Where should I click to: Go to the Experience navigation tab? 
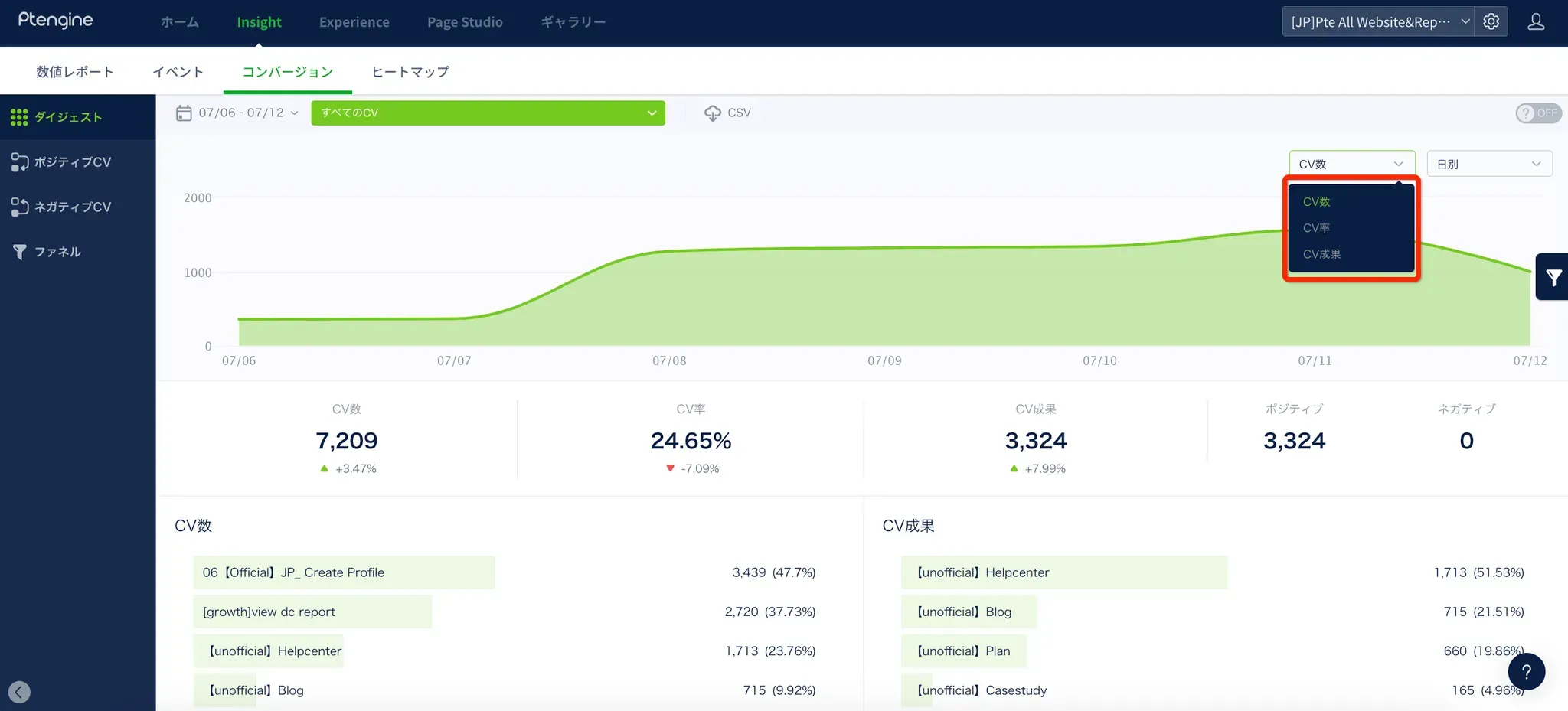click(x=354, y=22)
